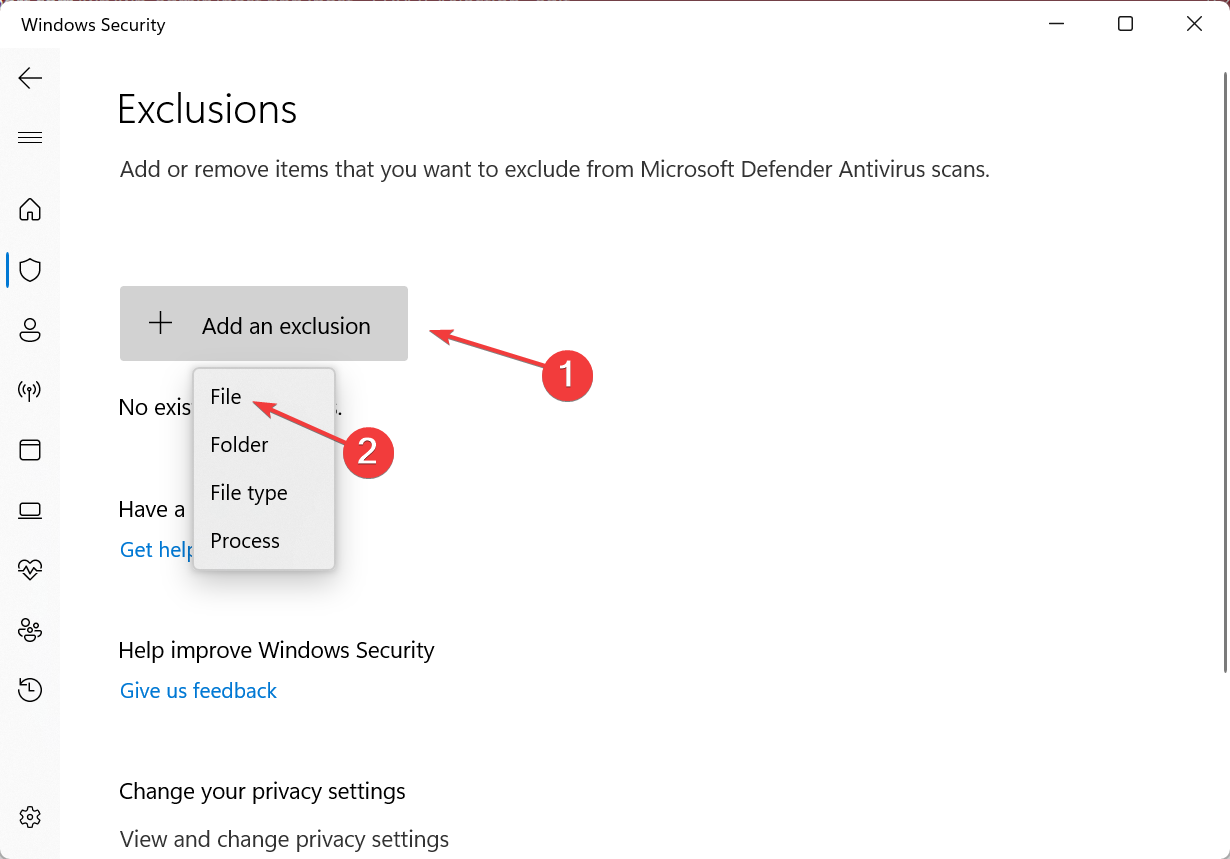Open Give us feedback link
Screen dimensions: 1230x859
[x=198, y=690]
